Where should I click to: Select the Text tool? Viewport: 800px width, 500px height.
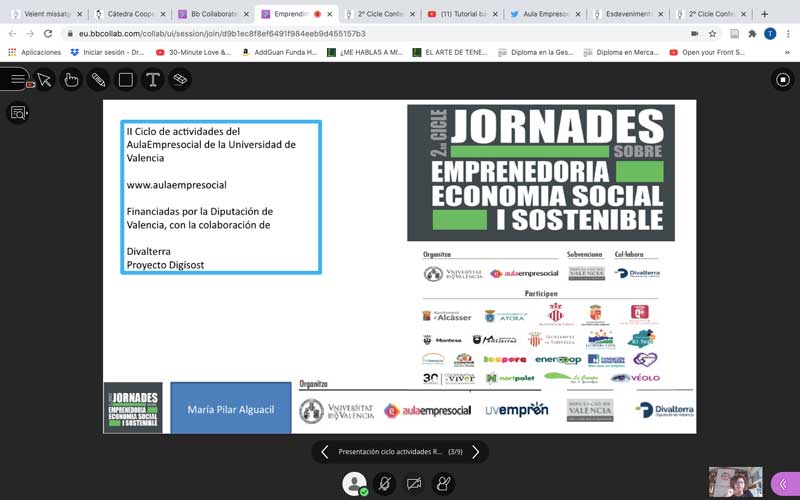coord(153,80)
